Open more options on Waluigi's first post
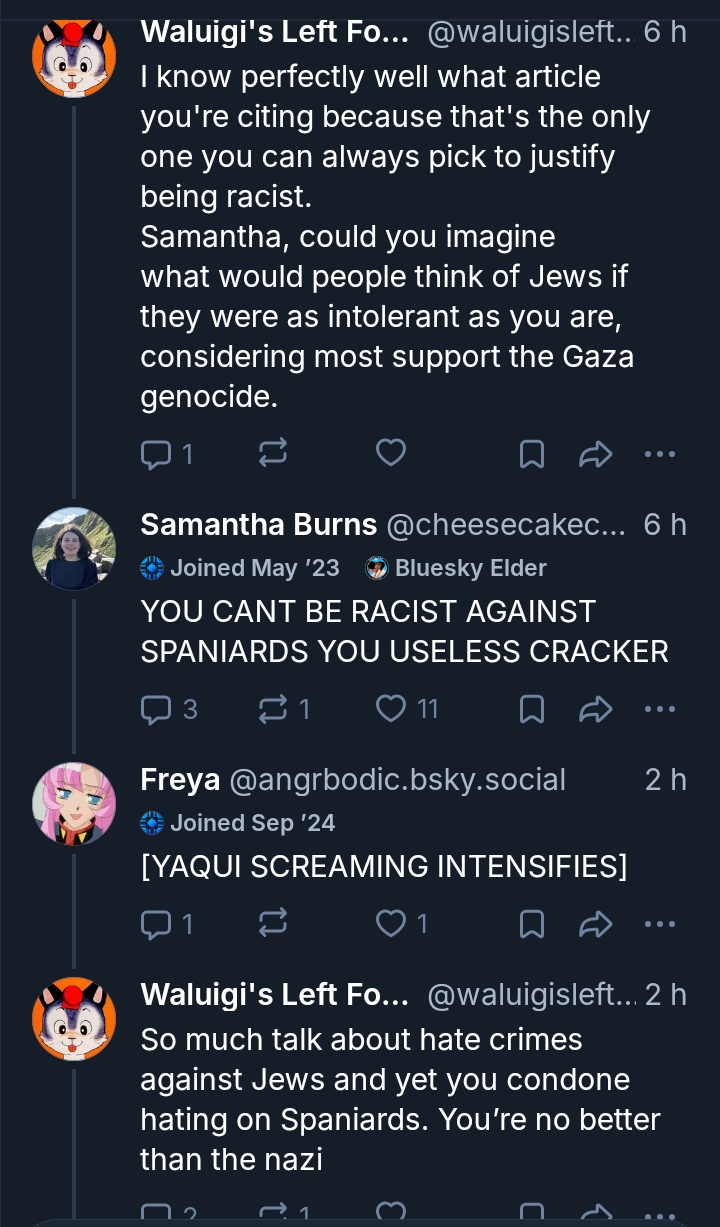The width and height of the screenshot is (720, 1227). click(x=660, y=454)
